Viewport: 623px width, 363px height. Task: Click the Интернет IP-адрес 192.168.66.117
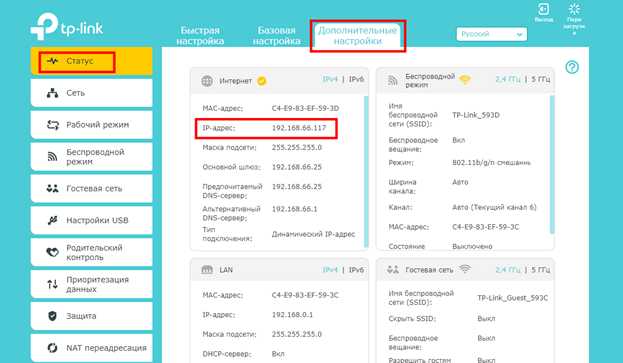299,128
